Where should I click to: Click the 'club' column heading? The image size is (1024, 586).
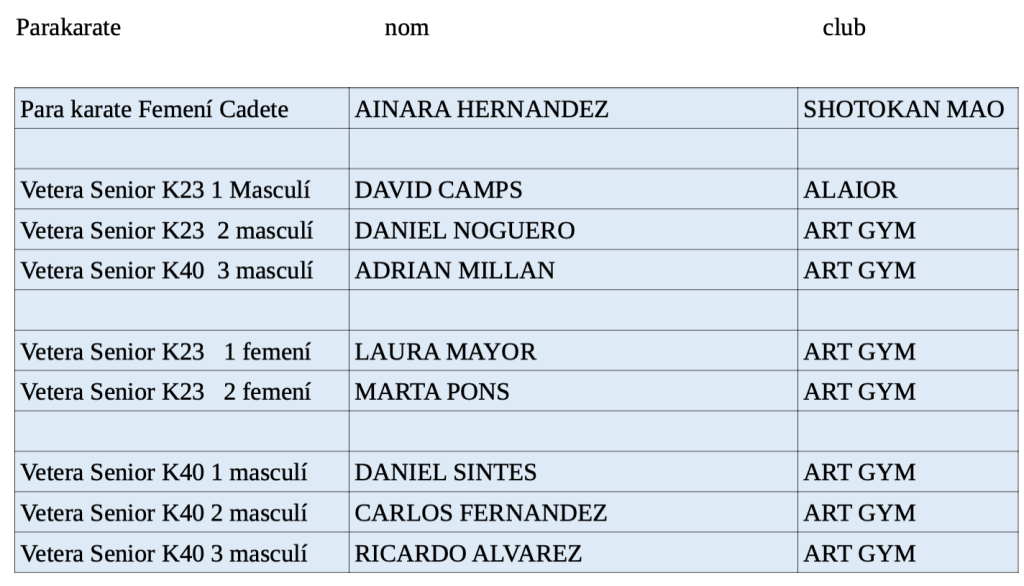(x=843, y=28)
